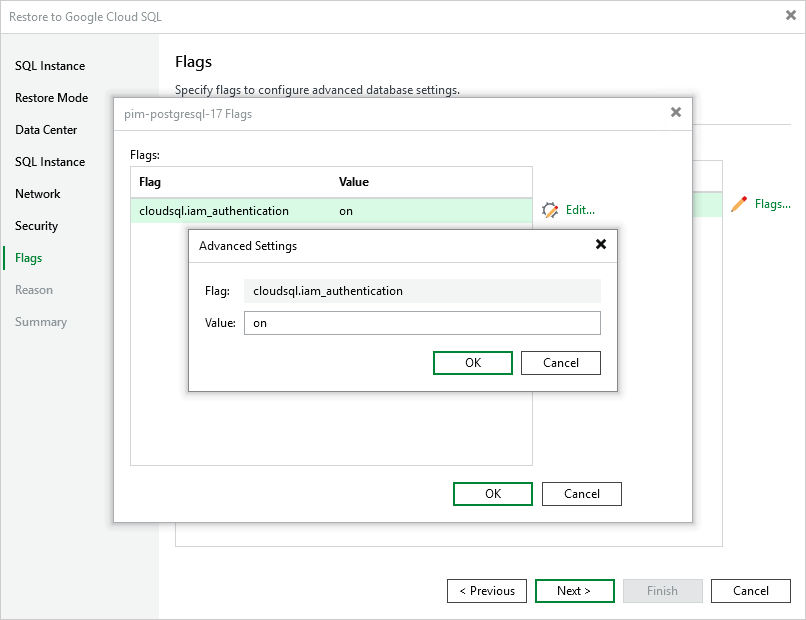The width and height of the screenshot is (806, 620).
Task: Go to the Restore Mode step
Action: [x=51, y=98]
